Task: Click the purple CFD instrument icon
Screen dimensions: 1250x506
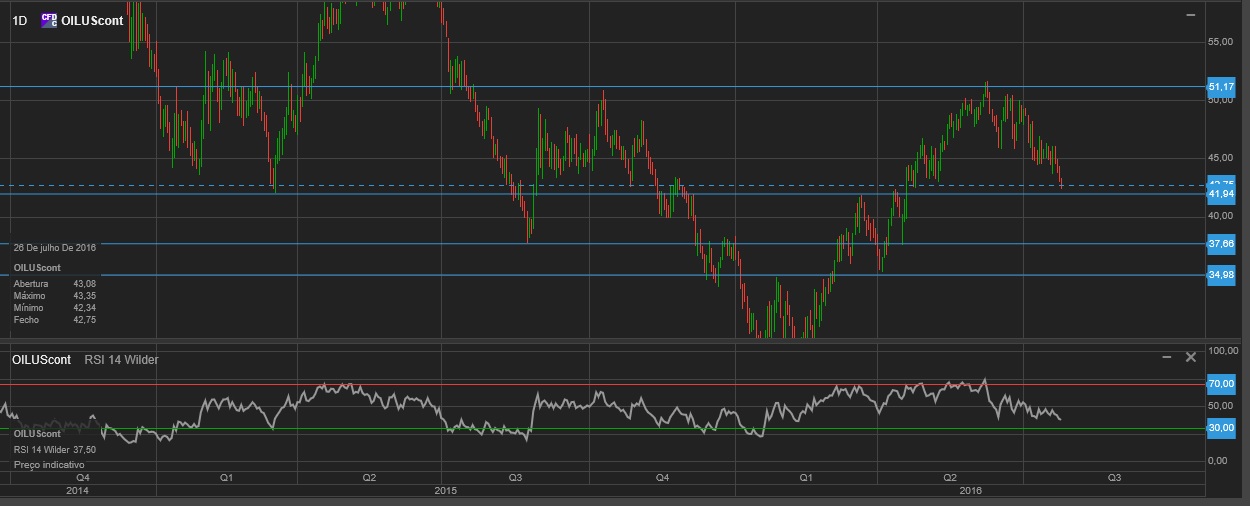Action: tap(48, 20)
